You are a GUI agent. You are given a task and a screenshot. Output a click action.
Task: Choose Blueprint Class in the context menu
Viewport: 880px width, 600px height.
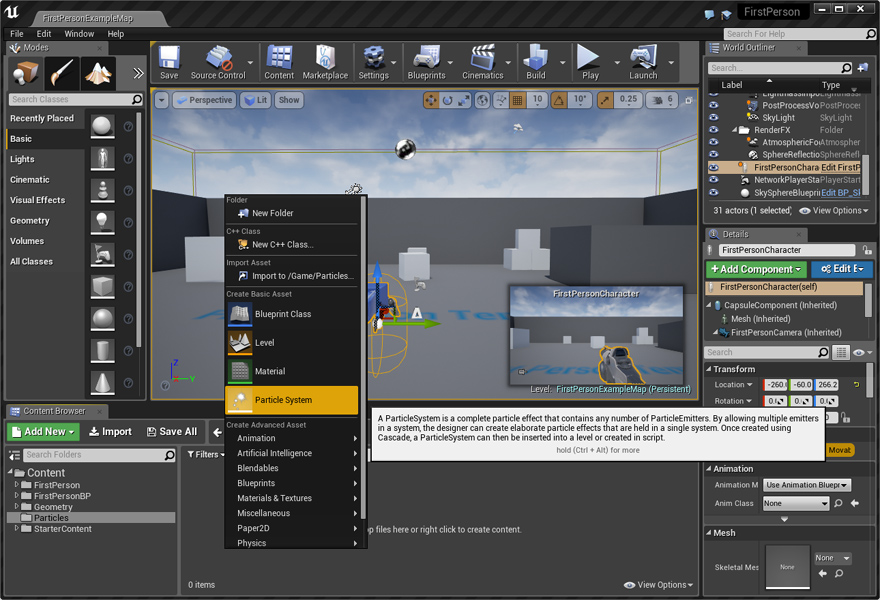pyautogui.click(x=291, y=314)
